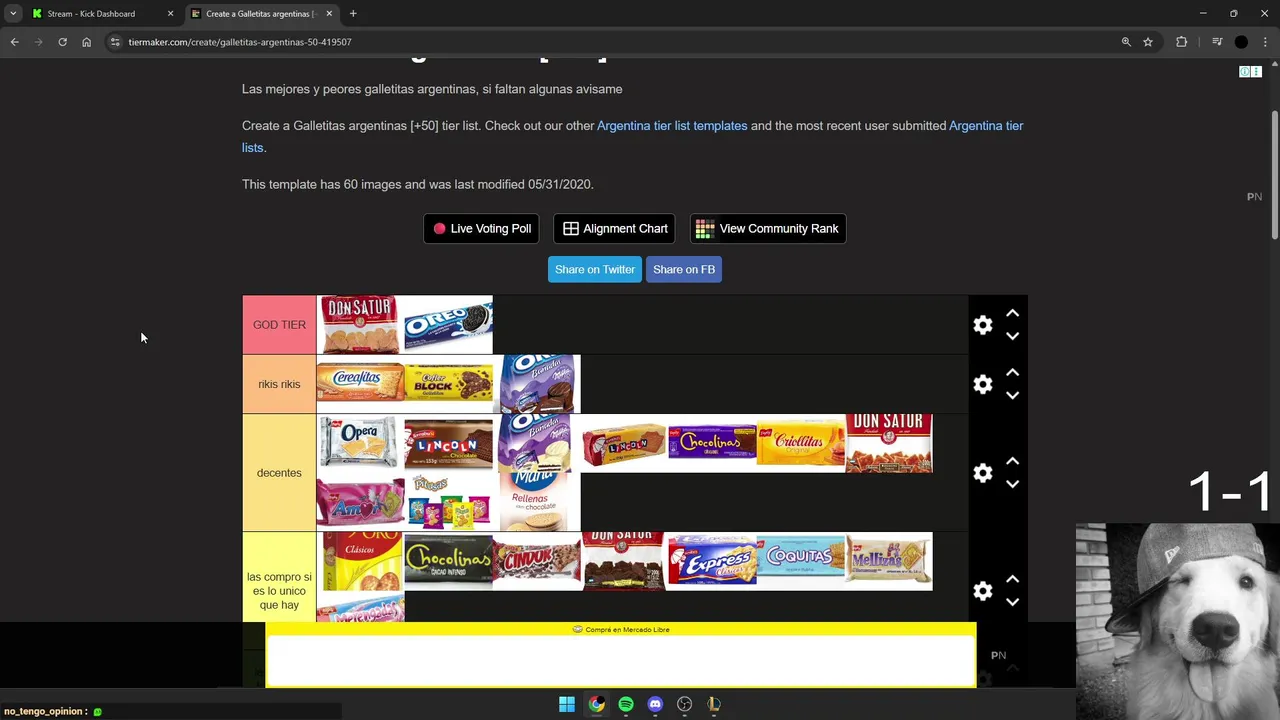Go to browser home page

(x=86, y=42)
